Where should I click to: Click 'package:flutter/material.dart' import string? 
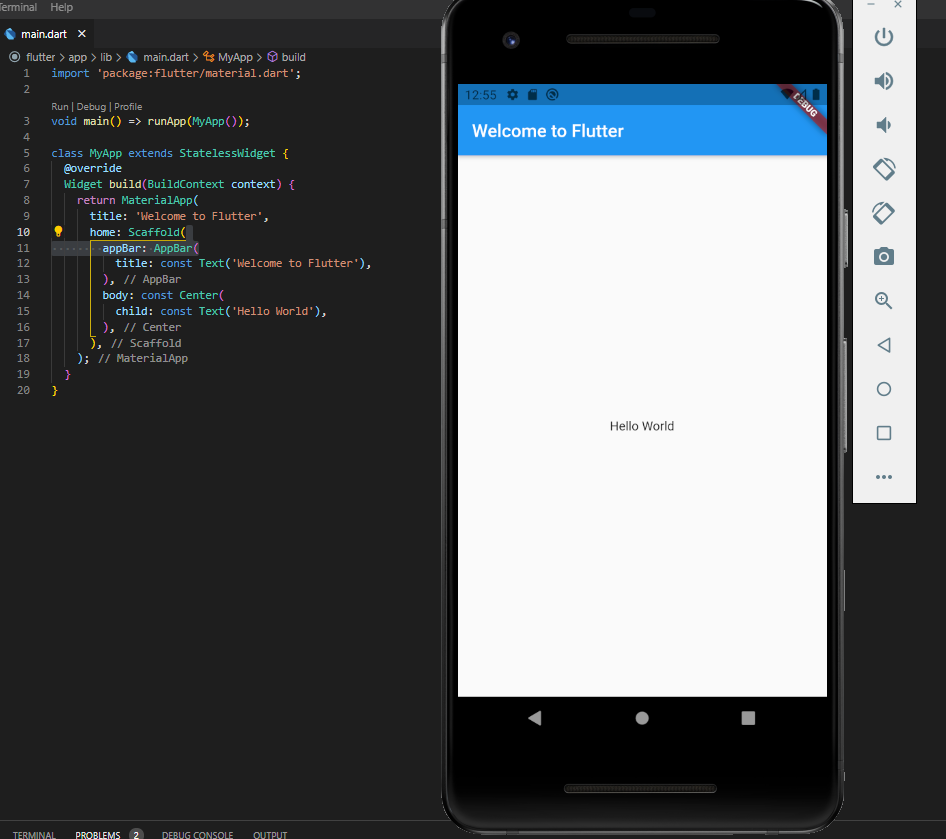(196, 73)
